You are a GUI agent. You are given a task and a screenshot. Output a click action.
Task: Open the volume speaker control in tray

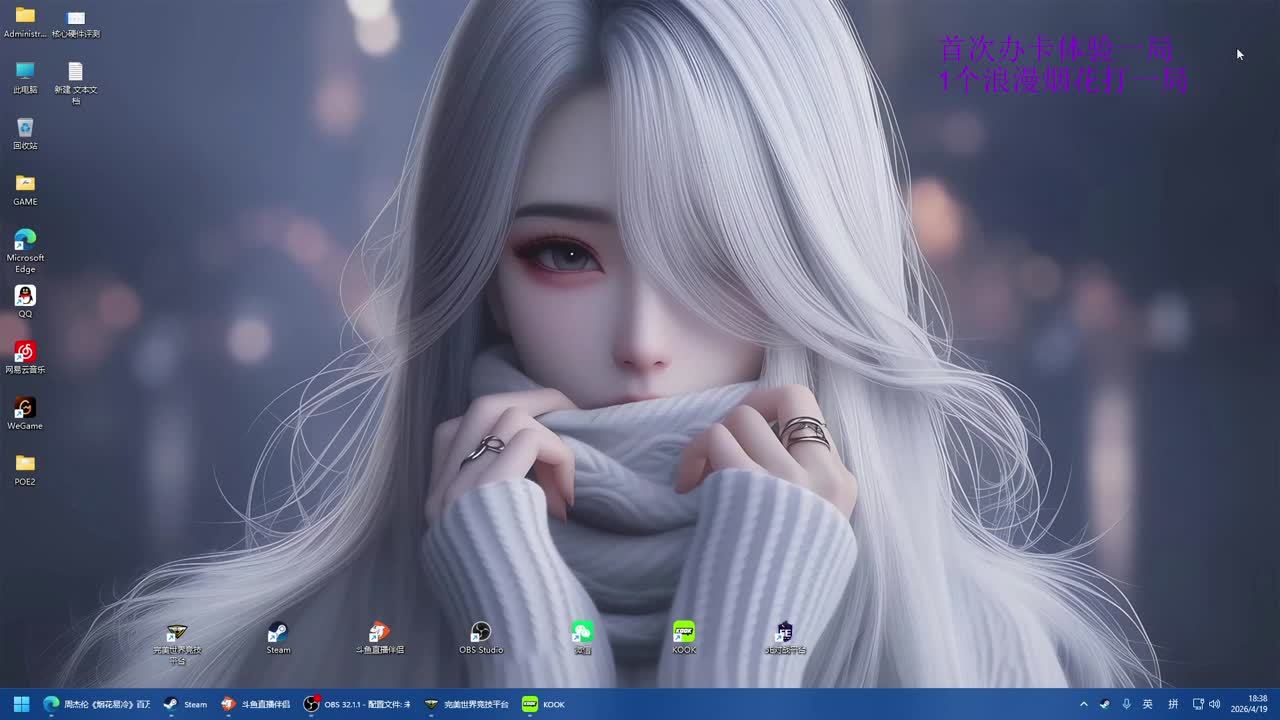click(x=1215, y=704)
